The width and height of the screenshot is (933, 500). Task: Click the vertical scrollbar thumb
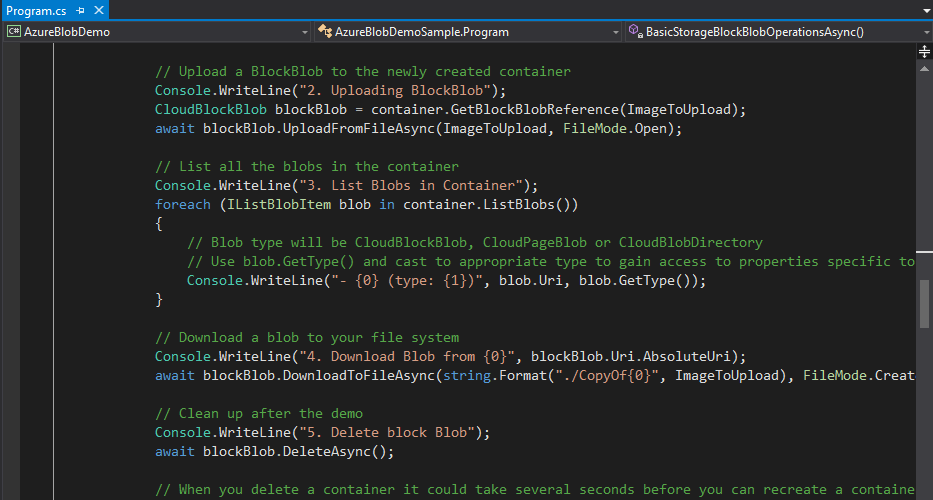click(924, 303)
